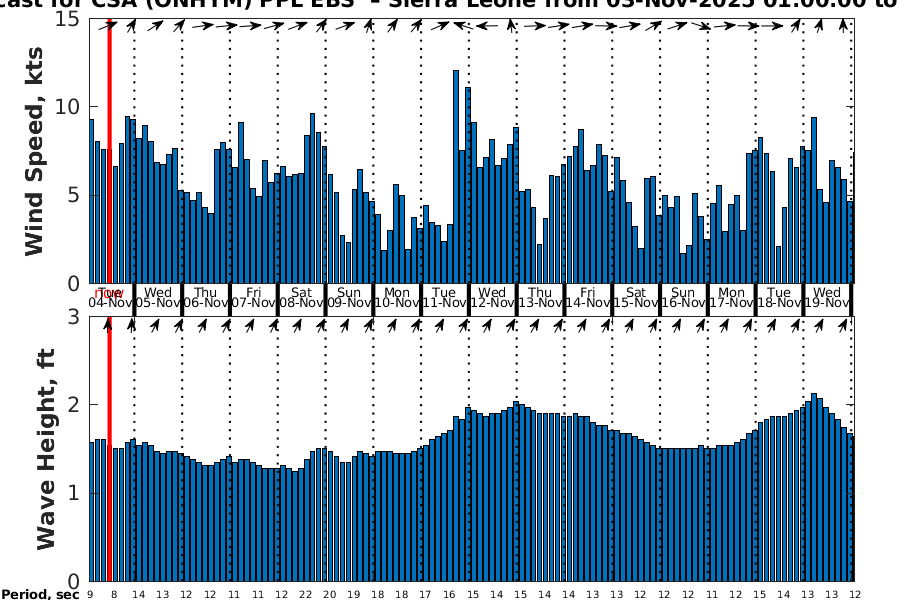900x600 pixels.
Task: Click the forecast title text at top
Action: pos(450,4)
